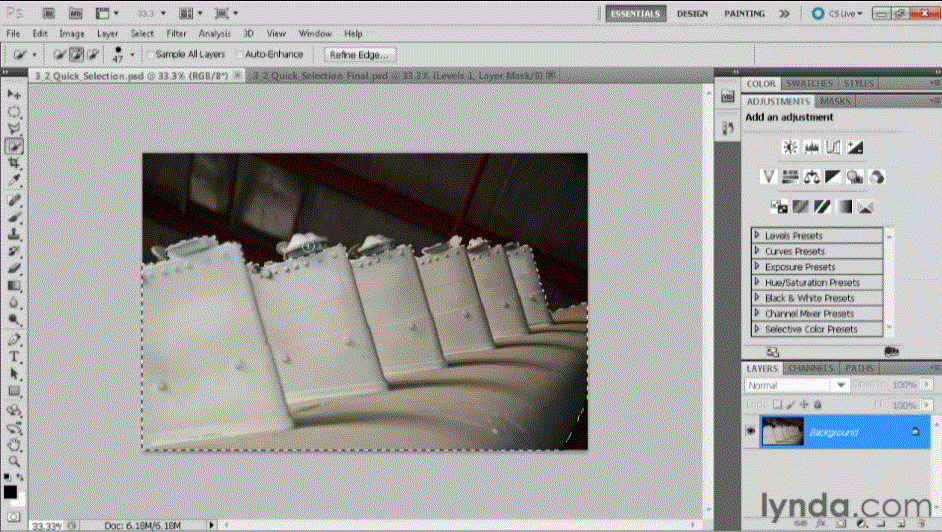Switch to Design workspace

click(x=692, y=13)
